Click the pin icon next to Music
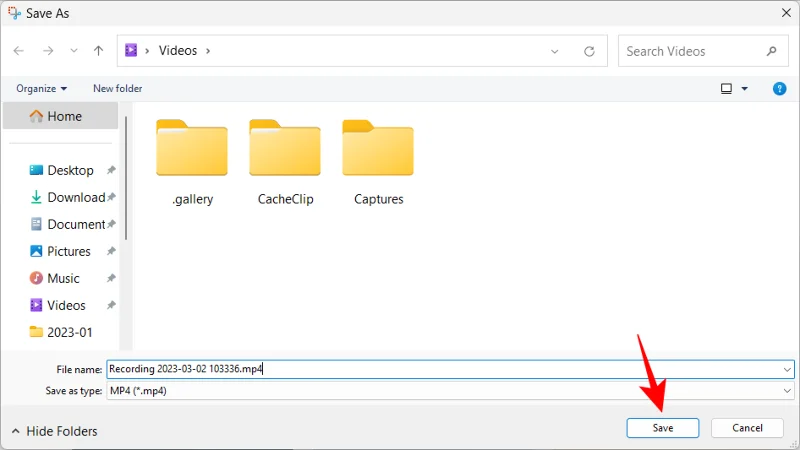Viewport: 800px width, 450px height. (x=111, y=278)
